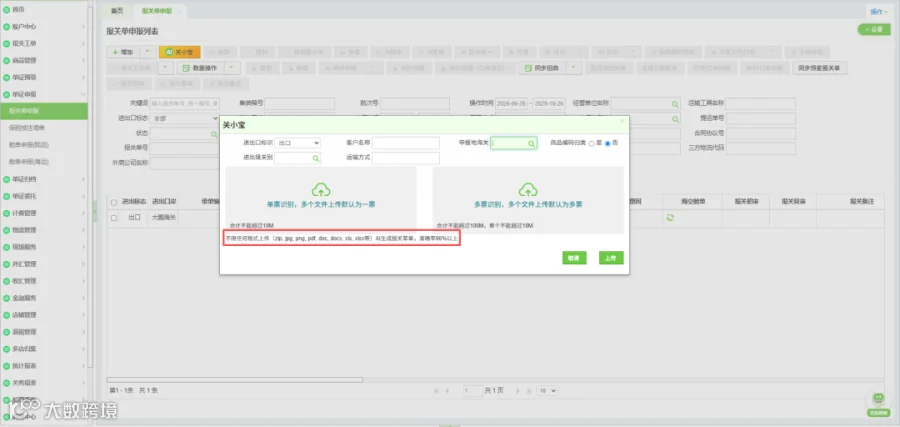Click the green 上传 button
900x427 pixels.
pos(611,258)
